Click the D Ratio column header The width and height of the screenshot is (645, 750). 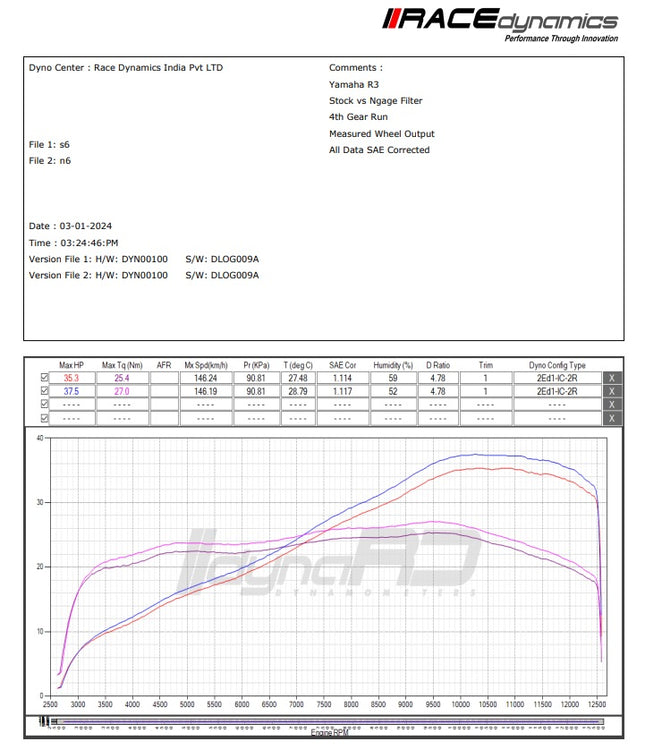pos(438,365)
